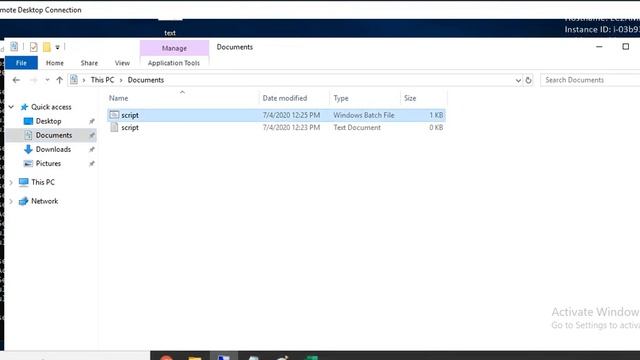This screenshot has width=640, height=360.
Task: Sort by the Name column header
Action: (118, 98)
